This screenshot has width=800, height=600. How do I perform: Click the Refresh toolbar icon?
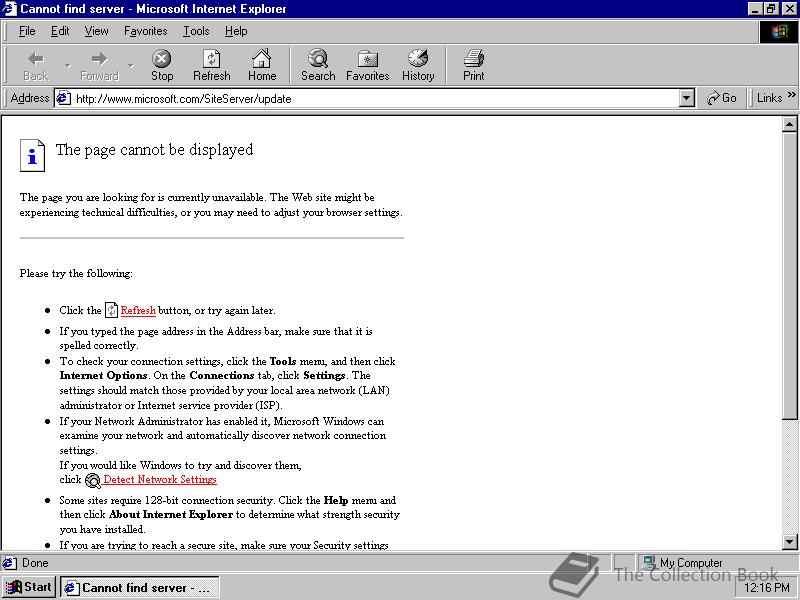(211, 59)
